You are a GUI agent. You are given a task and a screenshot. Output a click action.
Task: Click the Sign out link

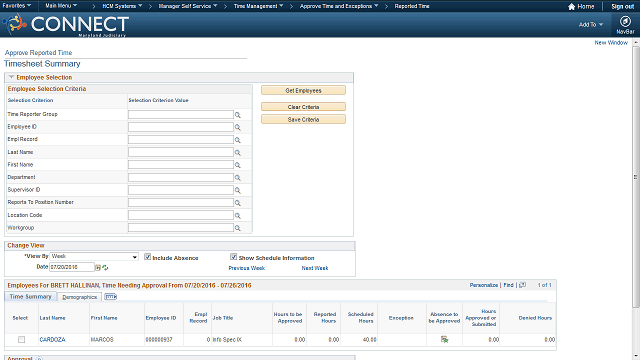[622, 7]
